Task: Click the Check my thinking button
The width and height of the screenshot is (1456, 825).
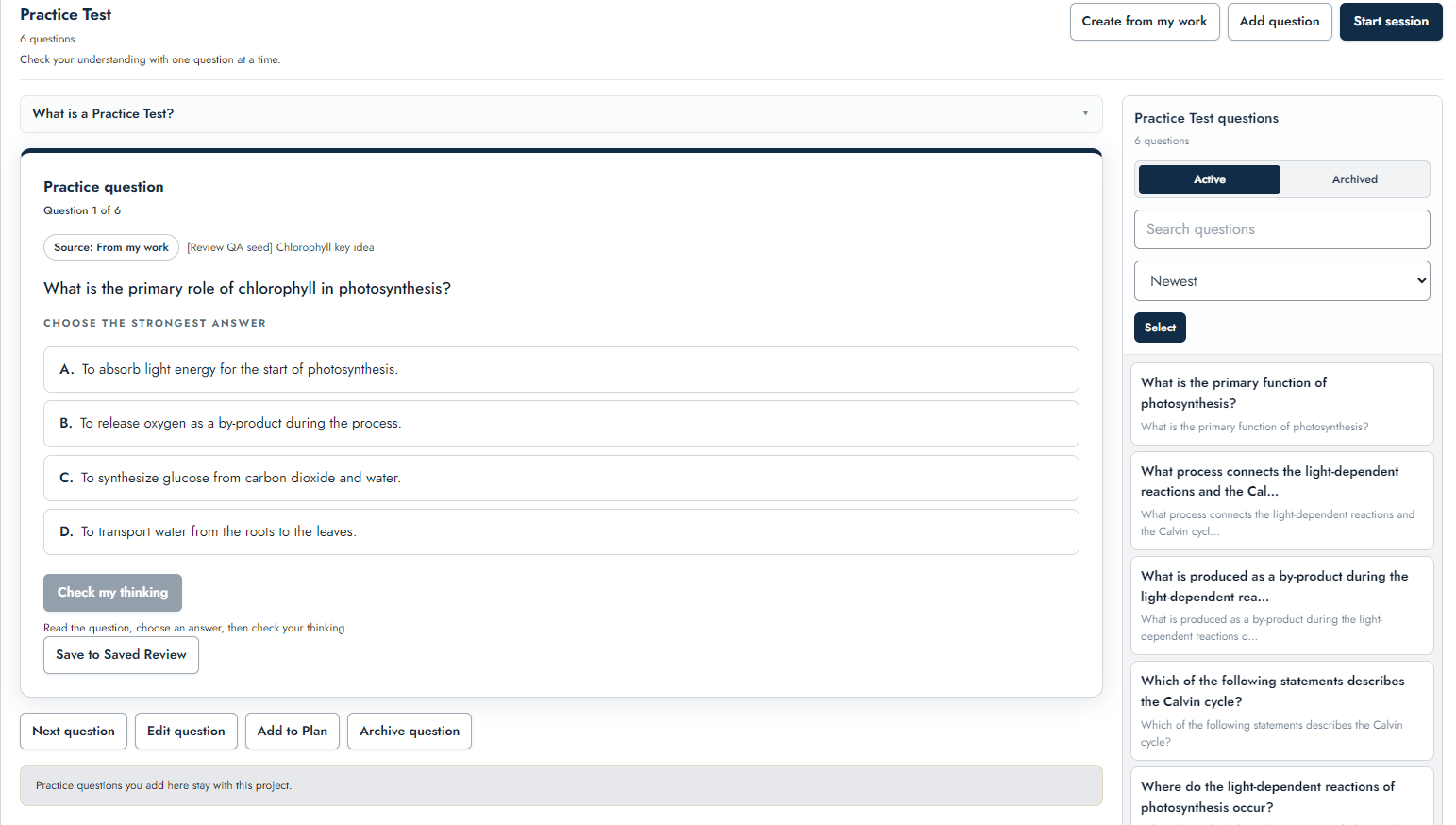Action: [112, 593]
